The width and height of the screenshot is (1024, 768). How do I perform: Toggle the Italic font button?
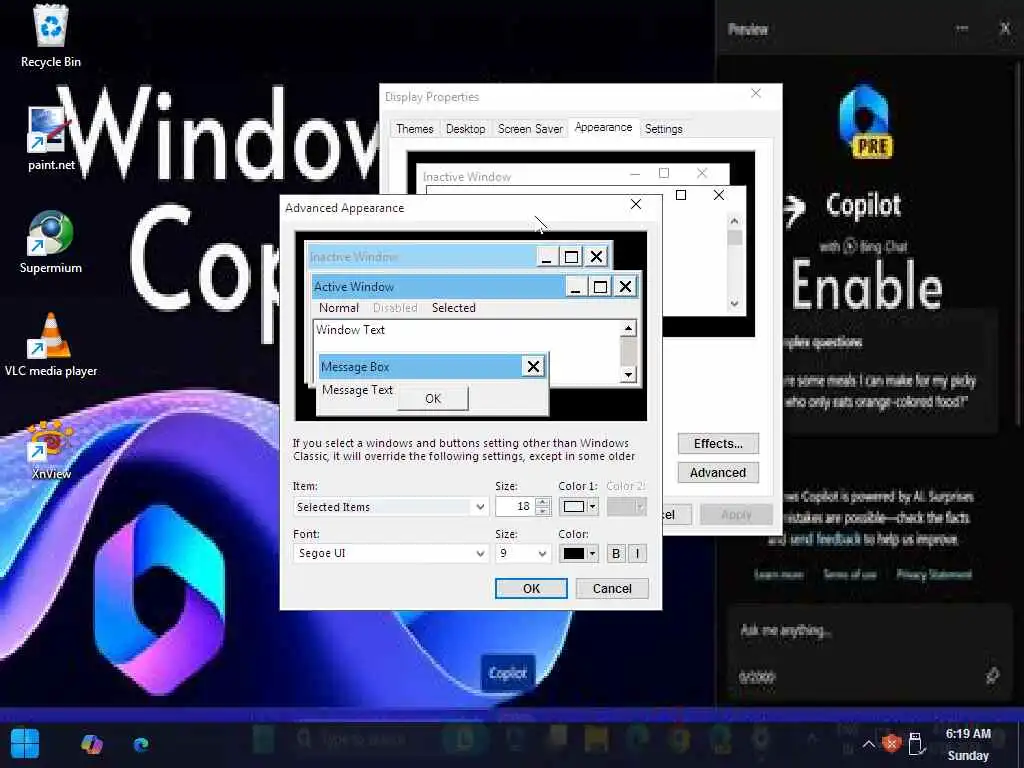[x=637, y=554]
